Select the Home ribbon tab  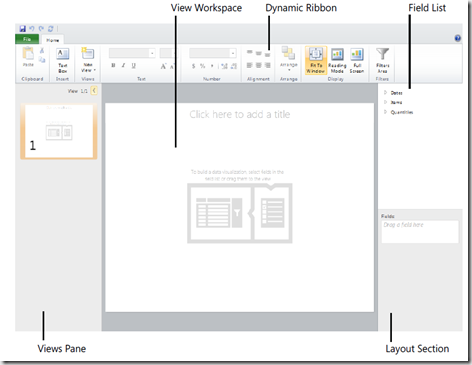point(53,40)
